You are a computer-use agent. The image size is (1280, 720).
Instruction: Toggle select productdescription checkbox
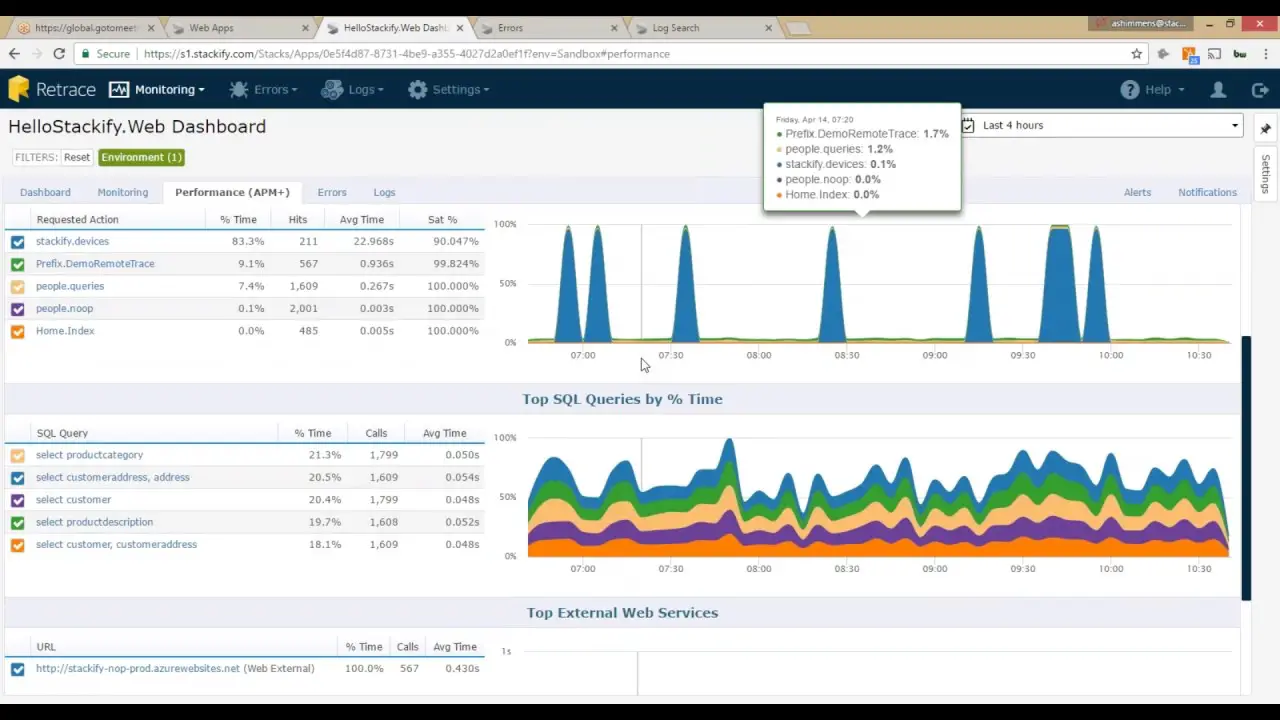point(17,522)
